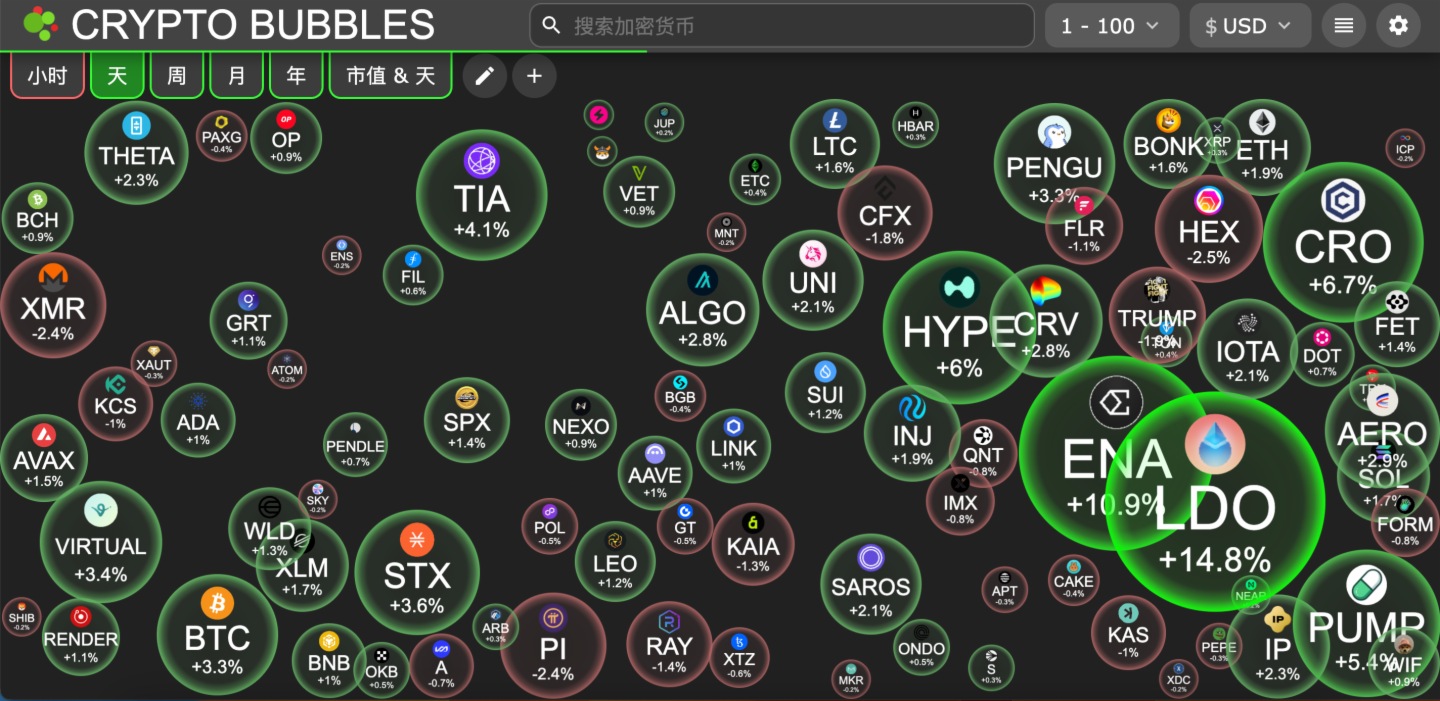Toggle the 周 (week) timeframe
Viewport: 1440px width, 701px height.
[177, 76]
